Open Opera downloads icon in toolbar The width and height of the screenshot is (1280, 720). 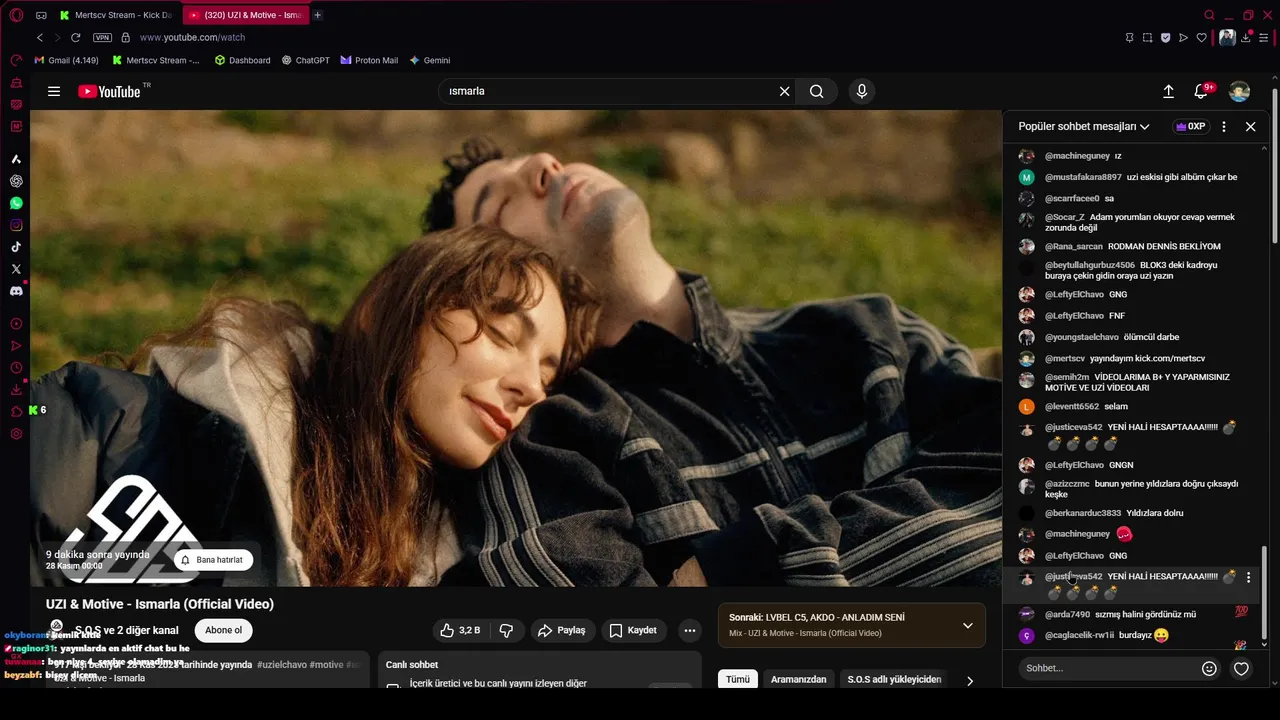1246,37
